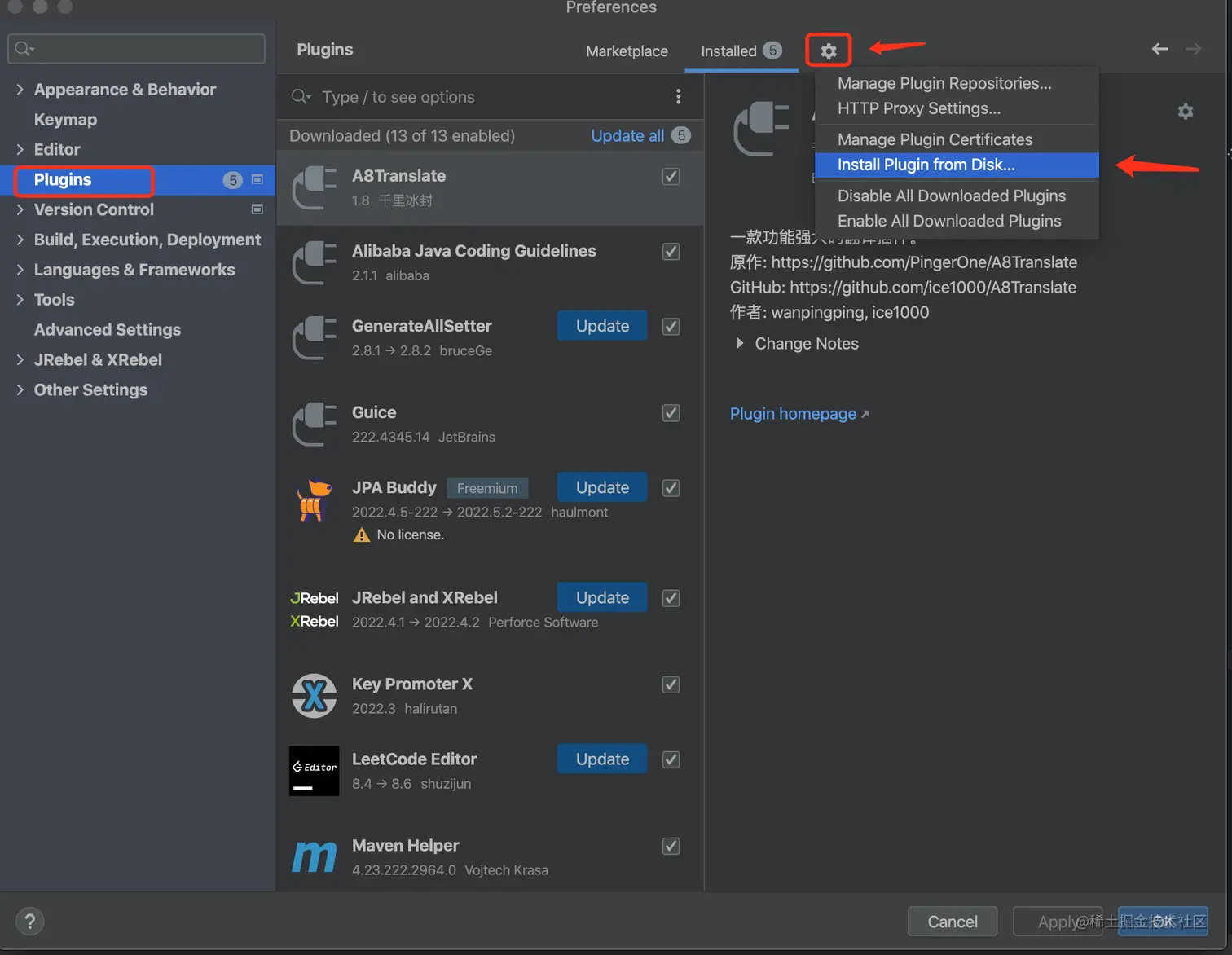
Task: Click Update for JPA Buddy
Action: [602, 487]
